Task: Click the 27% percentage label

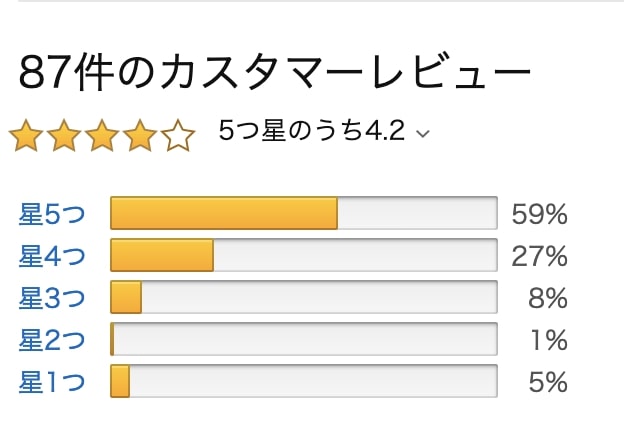Action: tap(539, 256)
